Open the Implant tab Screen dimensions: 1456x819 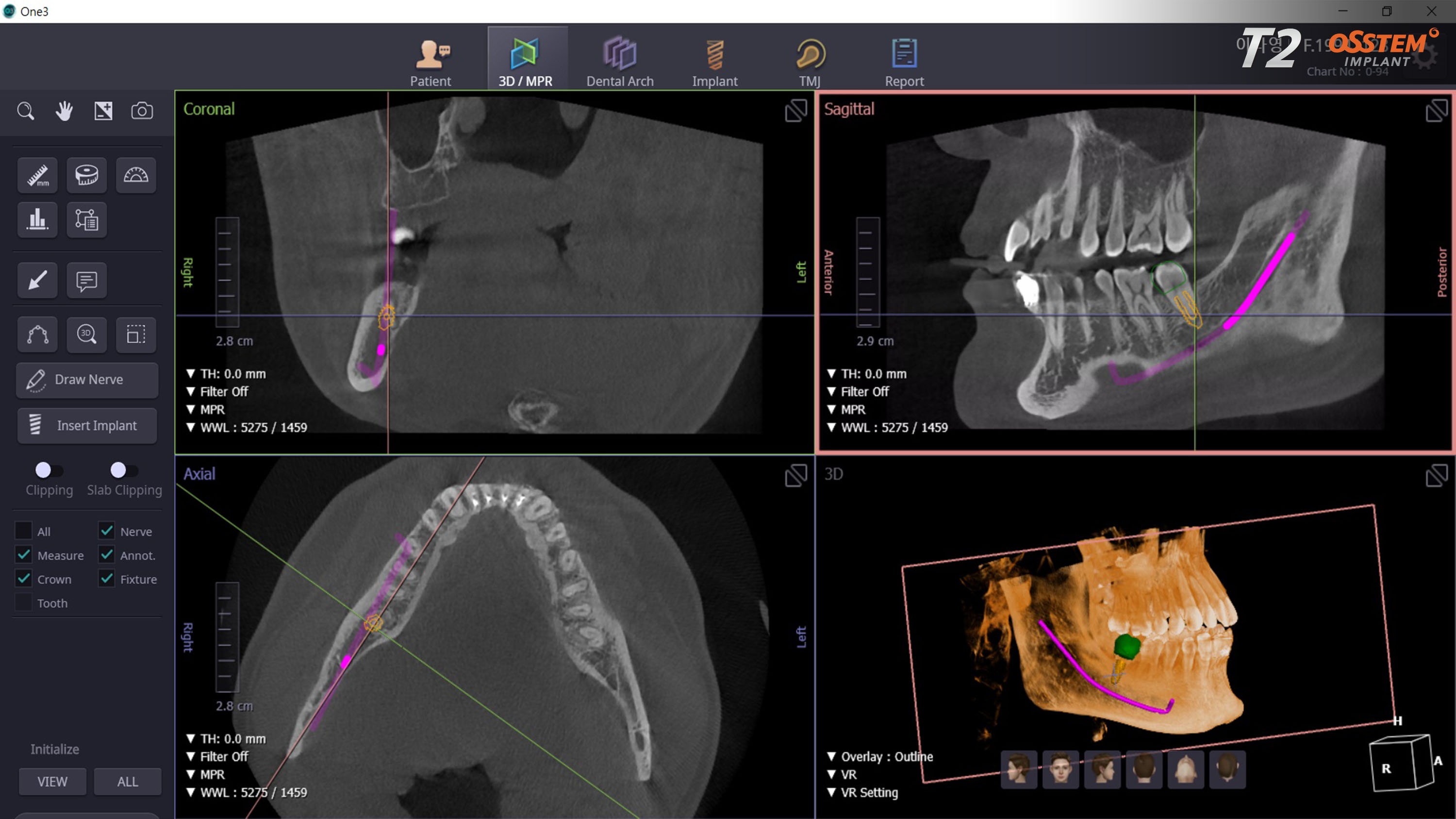(x=714, y=58)
